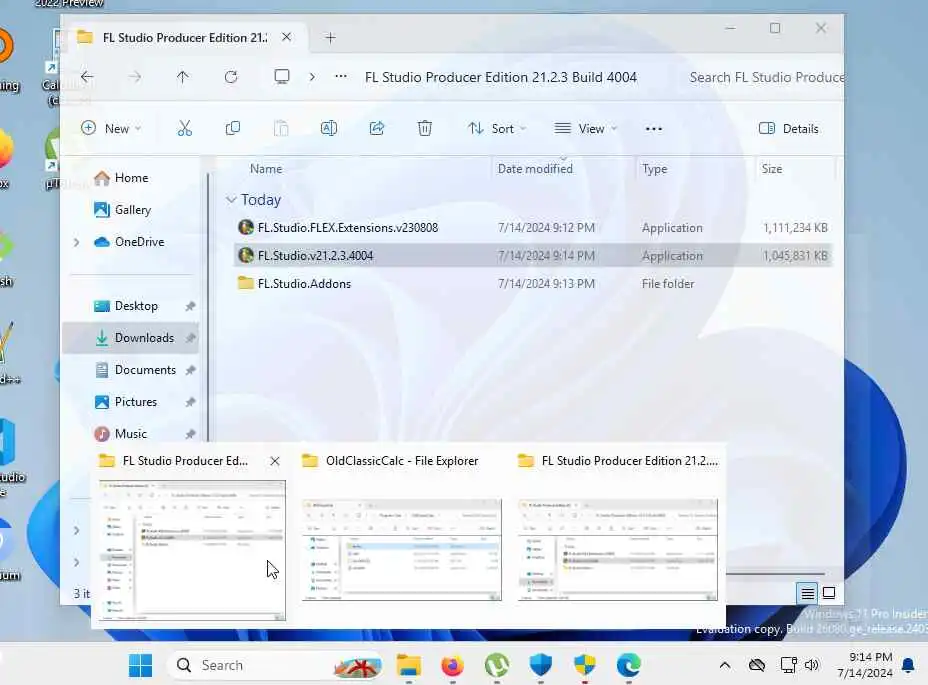Show hidden tray icons chevron
Viewport: 928px width, 685px height.
point(724,665)
